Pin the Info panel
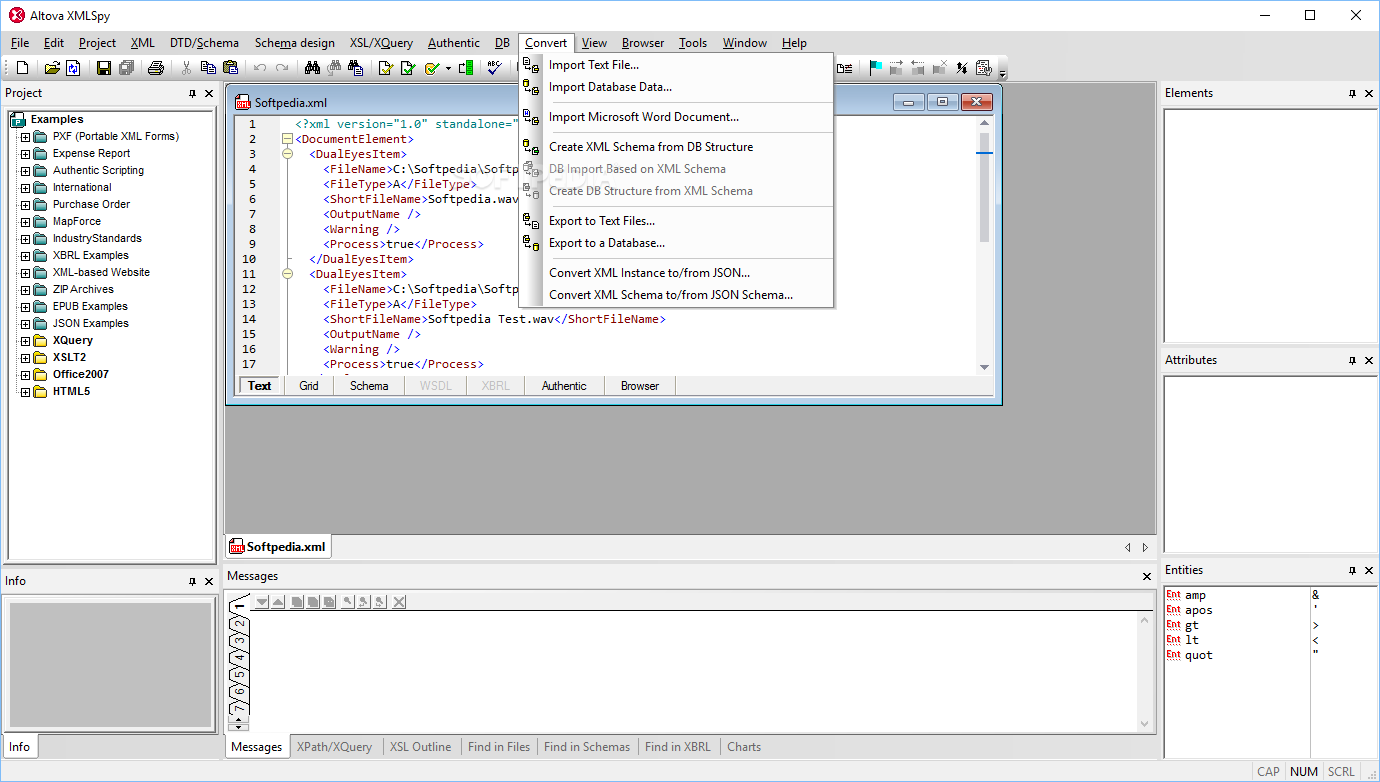 193,581
